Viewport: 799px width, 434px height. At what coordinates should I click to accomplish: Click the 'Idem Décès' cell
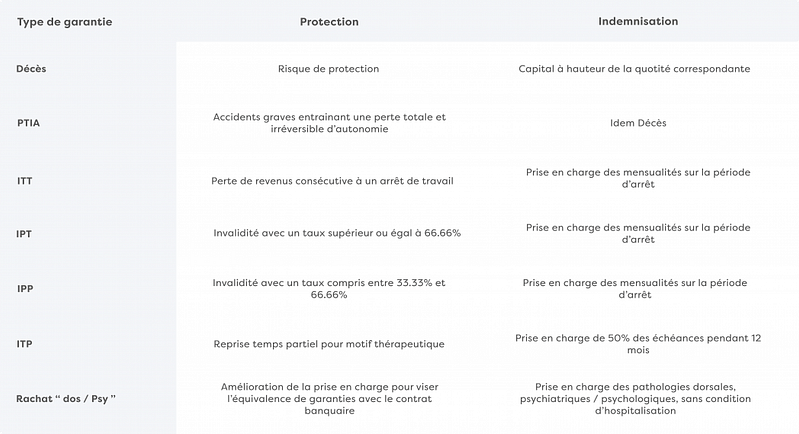(638, 123)
